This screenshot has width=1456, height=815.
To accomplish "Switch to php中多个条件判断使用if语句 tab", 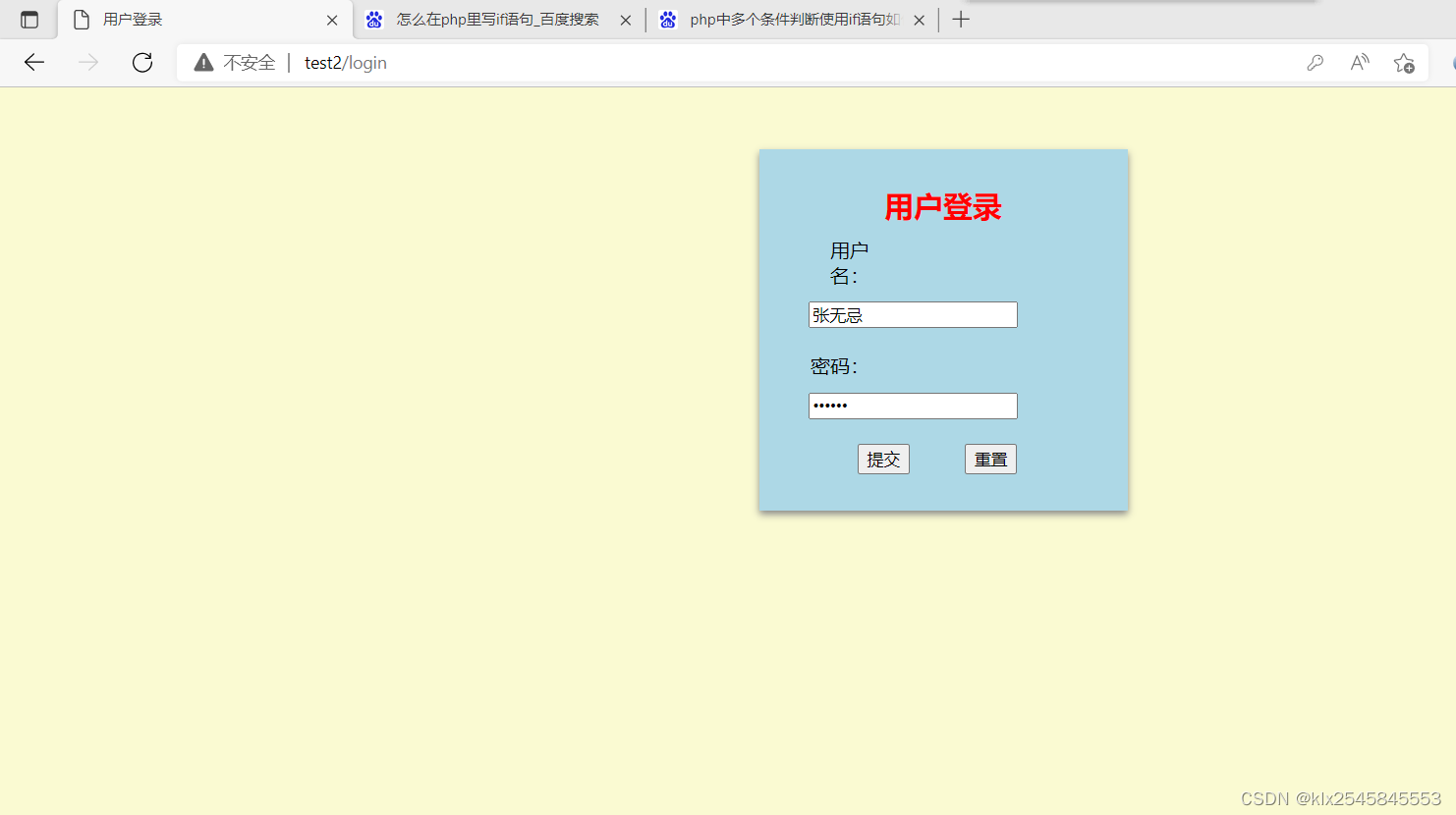I will (793, 20).
